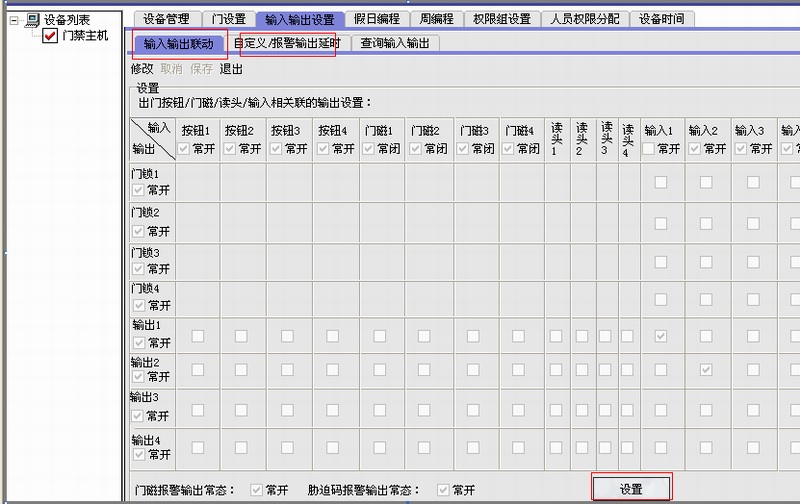This screenshot has height=504, width=800.
Task: Open the 查询输入输出 sub-tab
Action: coord(395,43)
